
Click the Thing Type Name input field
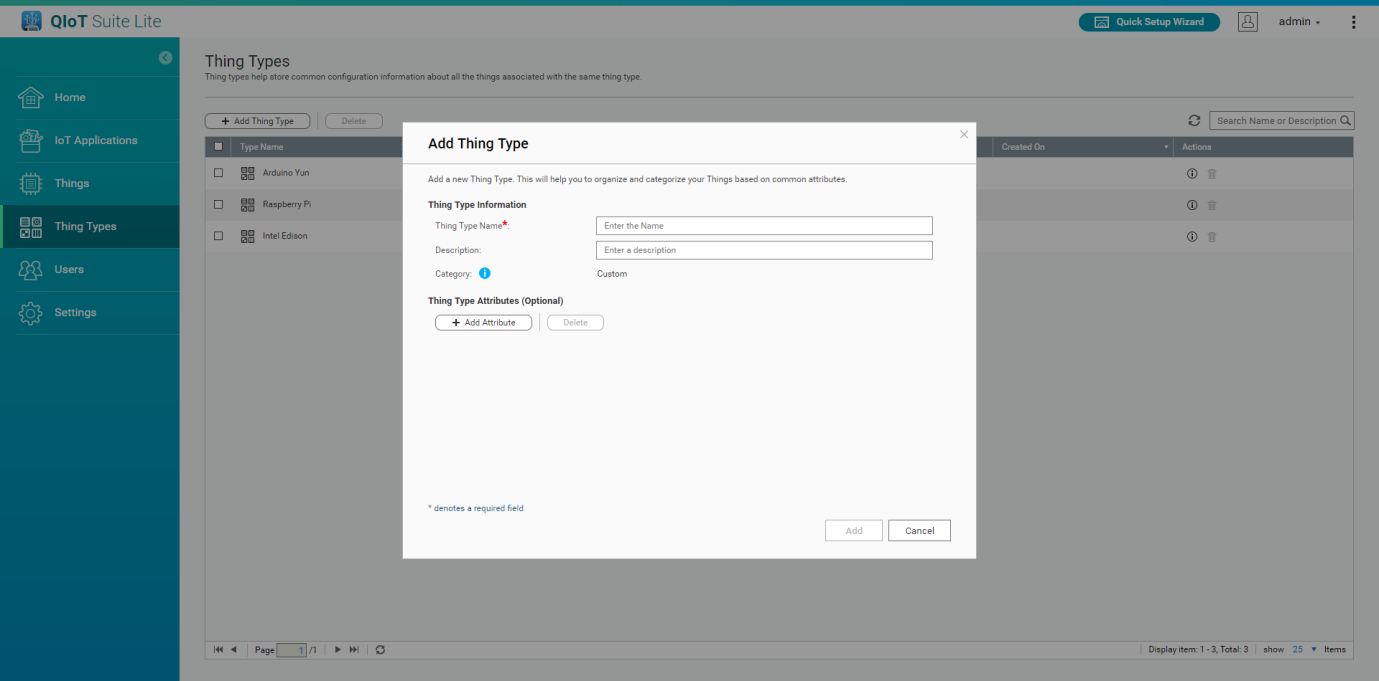[764, 226]
